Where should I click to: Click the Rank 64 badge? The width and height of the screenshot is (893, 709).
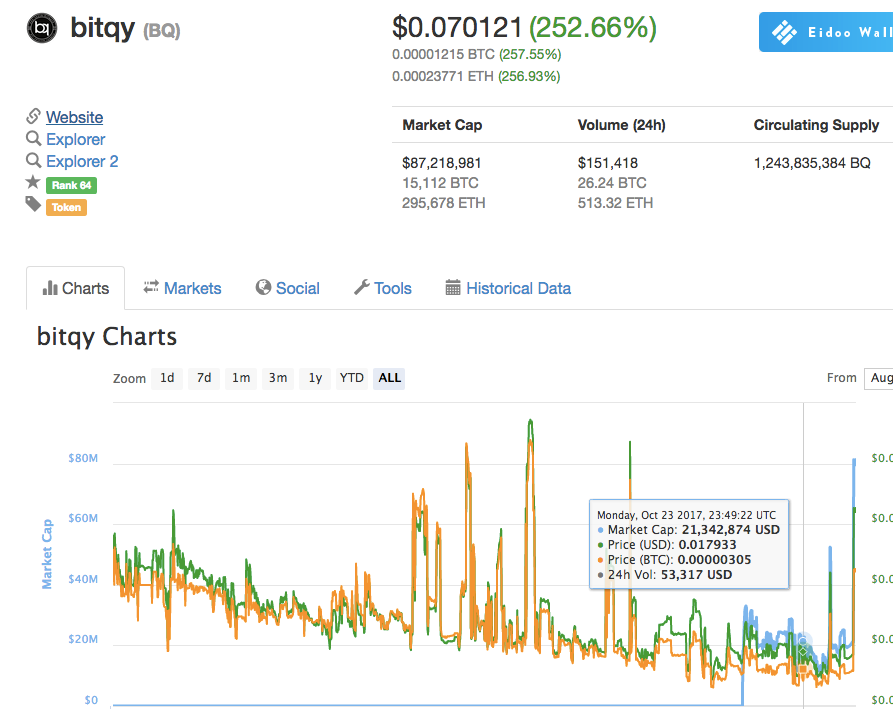[71, 185]
